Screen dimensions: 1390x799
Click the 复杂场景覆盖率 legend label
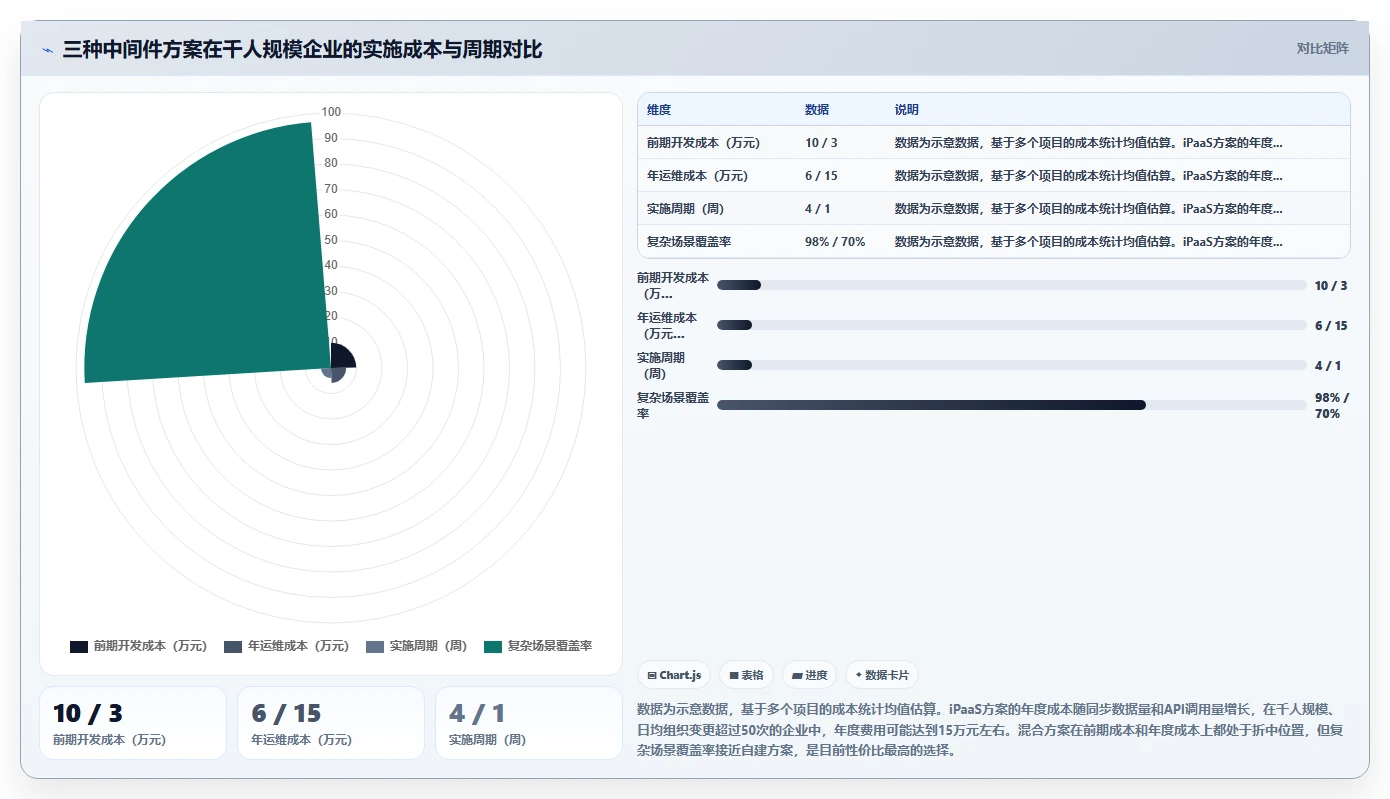click(550, 646)
